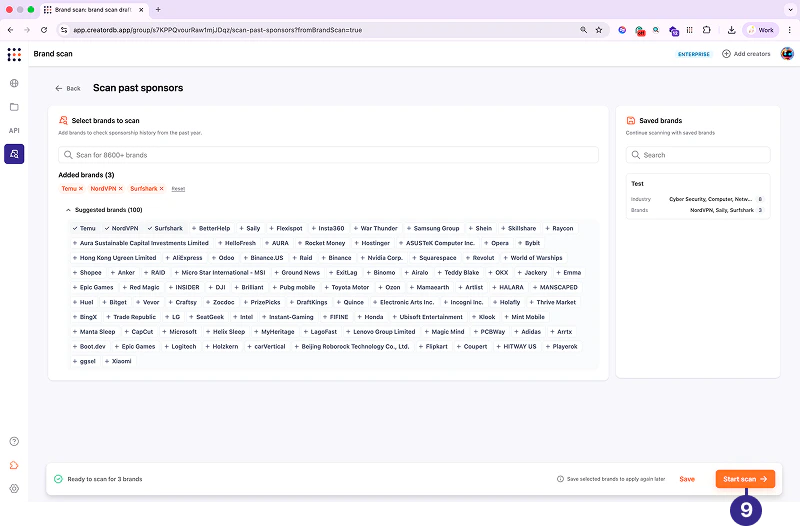Add Insta360 suggested brand
The width and height of the screenshot is (800, 526).
pyautogui.click(x=328, y=228)
